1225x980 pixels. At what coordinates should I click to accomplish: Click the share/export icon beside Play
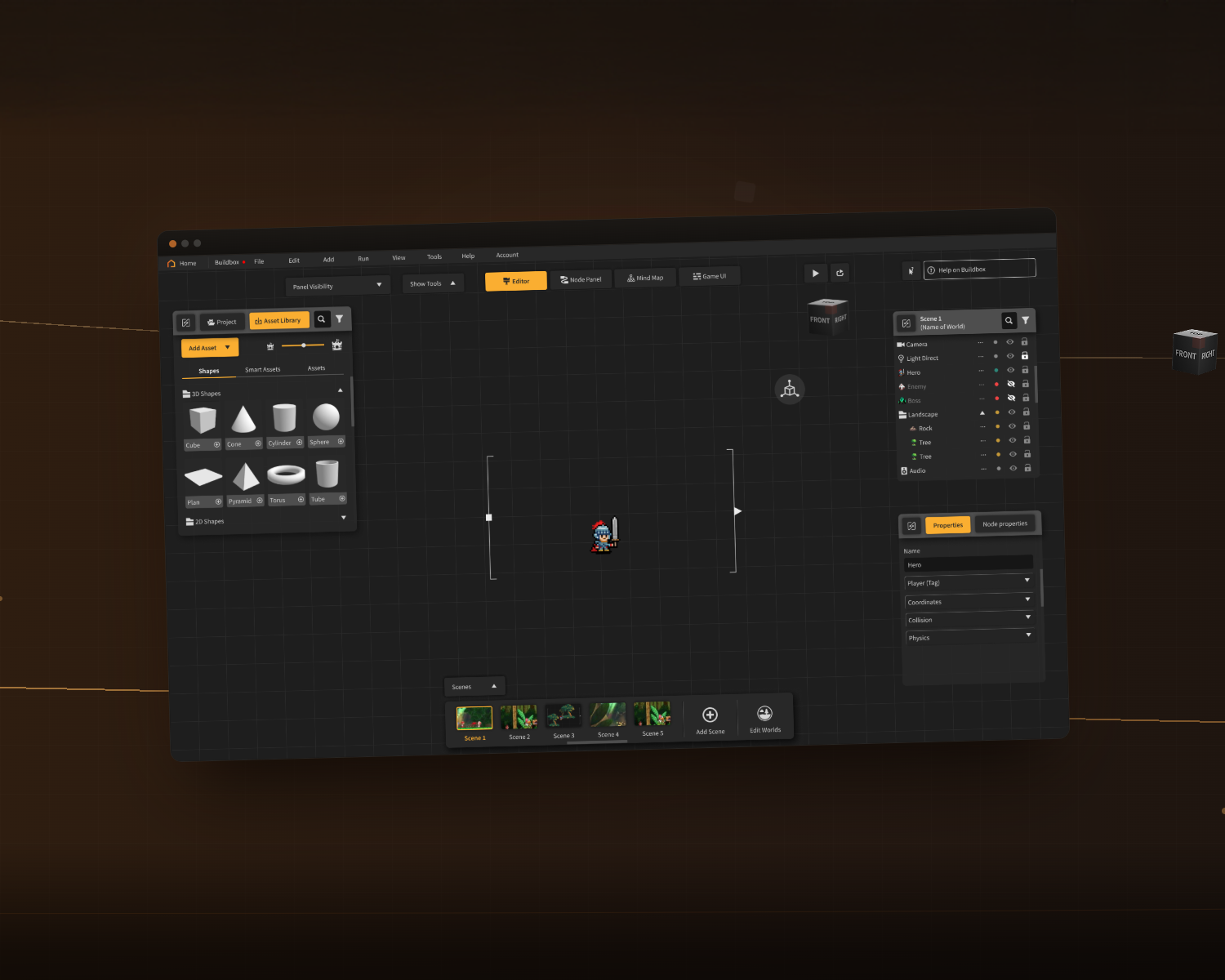coord(840,273)
